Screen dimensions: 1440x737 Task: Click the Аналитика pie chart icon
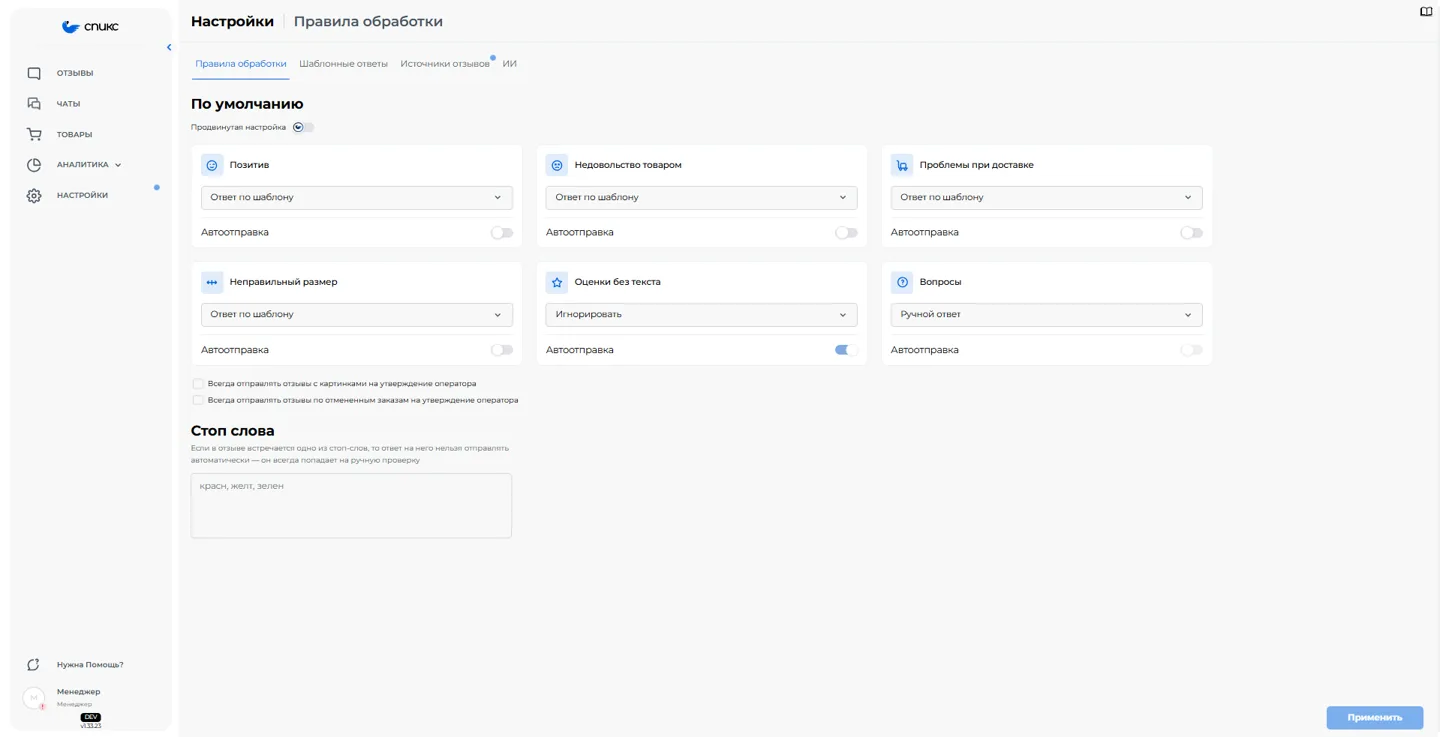point(34,165)
